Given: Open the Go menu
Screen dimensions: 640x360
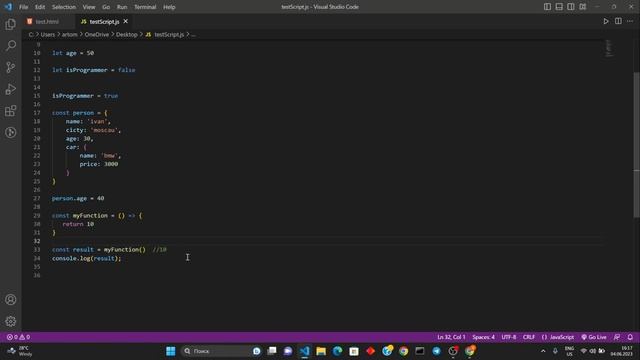Looking at the screenshot, I should coord(106,7).
